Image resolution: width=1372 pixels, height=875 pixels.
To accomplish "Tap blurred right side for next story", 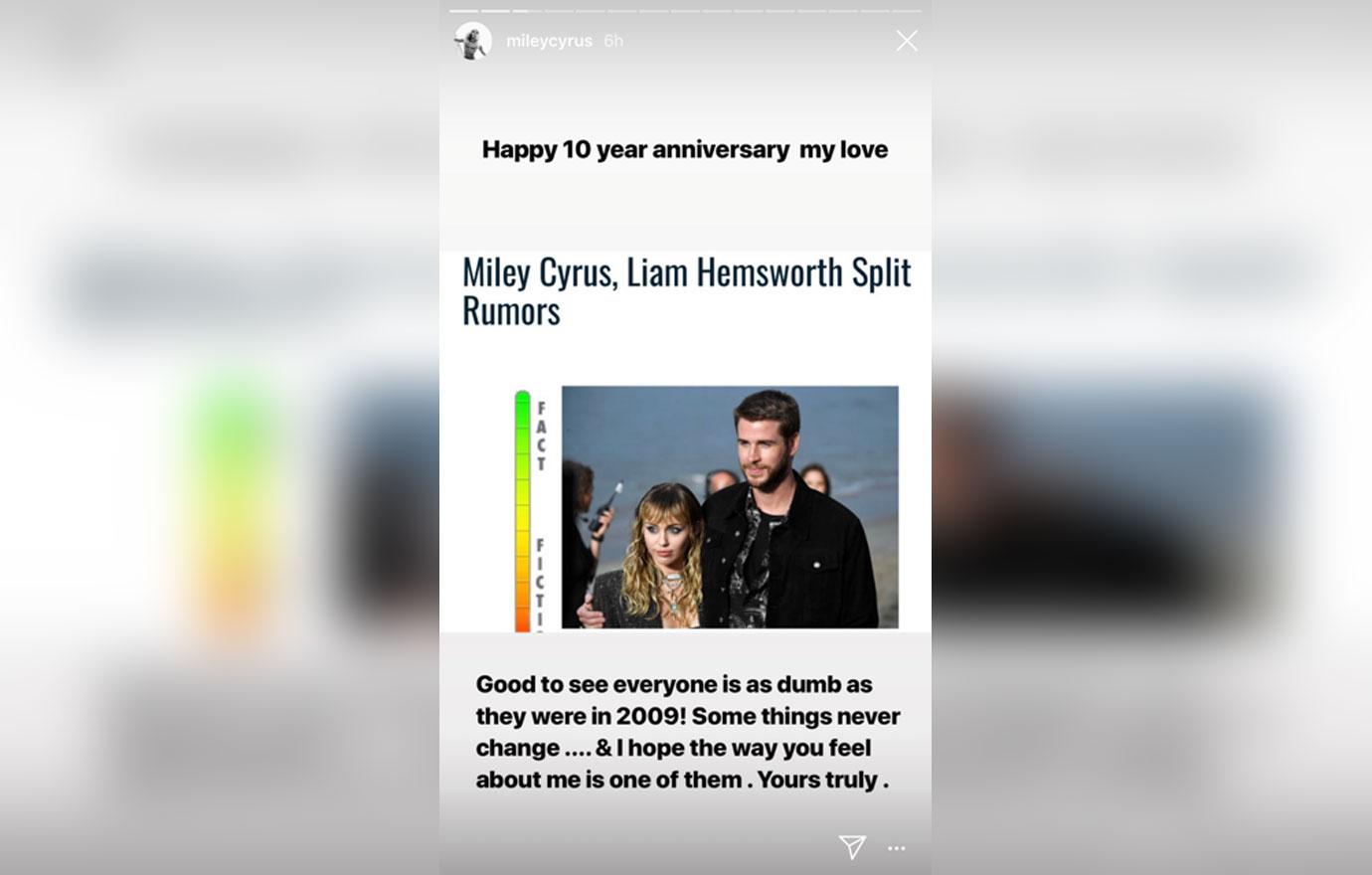I will click(x=1151, y=437).
